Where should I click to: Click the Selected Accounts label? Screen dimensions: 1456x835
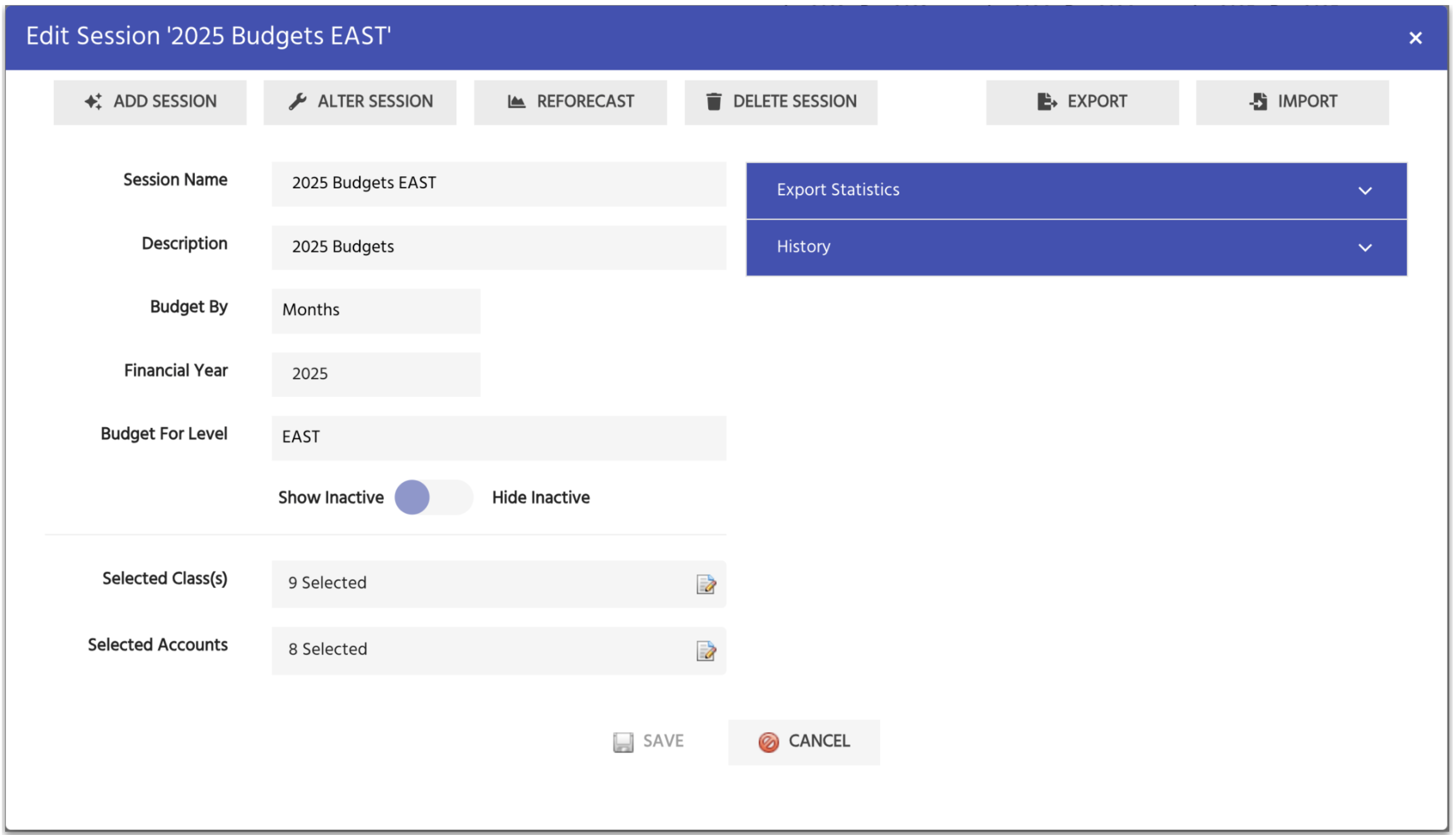[x=158, y=645]
